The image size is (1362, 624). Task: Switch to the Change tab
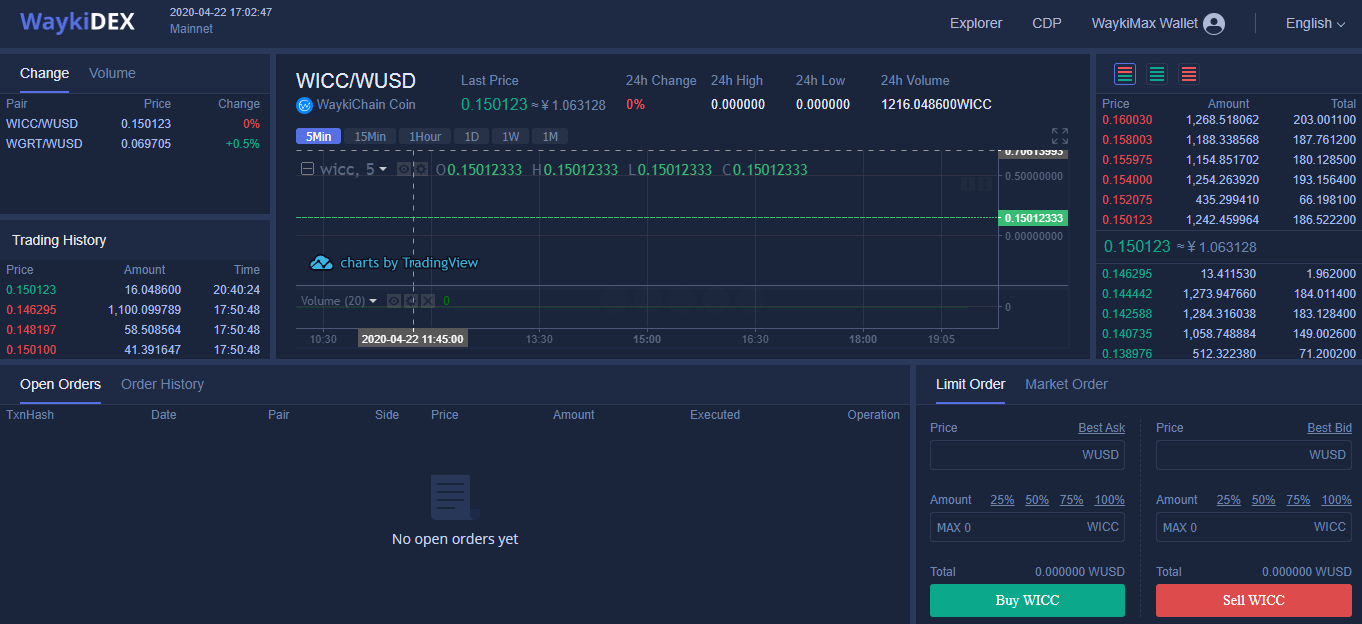tap(44, 73)
